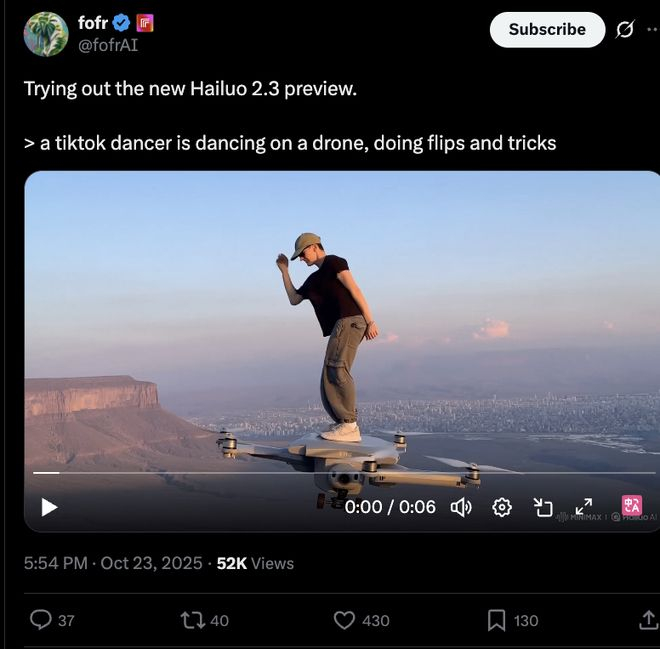Viewport: 660px width, 649px height.
Task: Click the Subscribe button
Action: [x=547, y=30]
